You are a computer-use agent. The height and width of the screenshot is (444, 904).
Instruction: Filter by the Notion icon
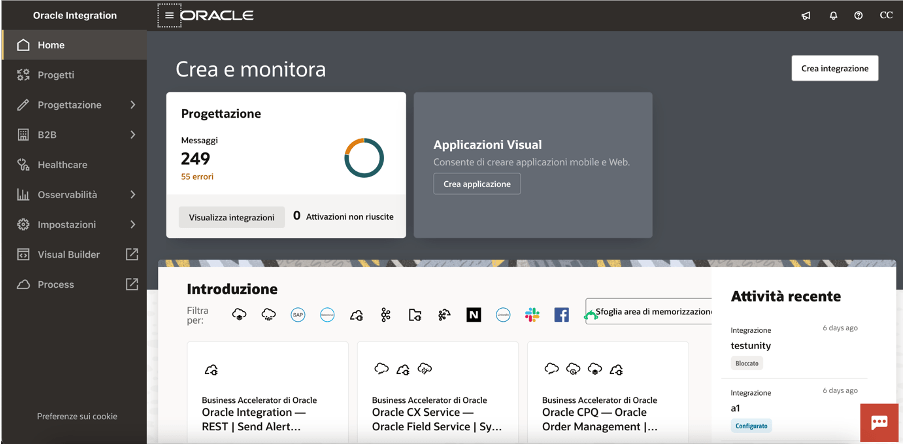473,315
